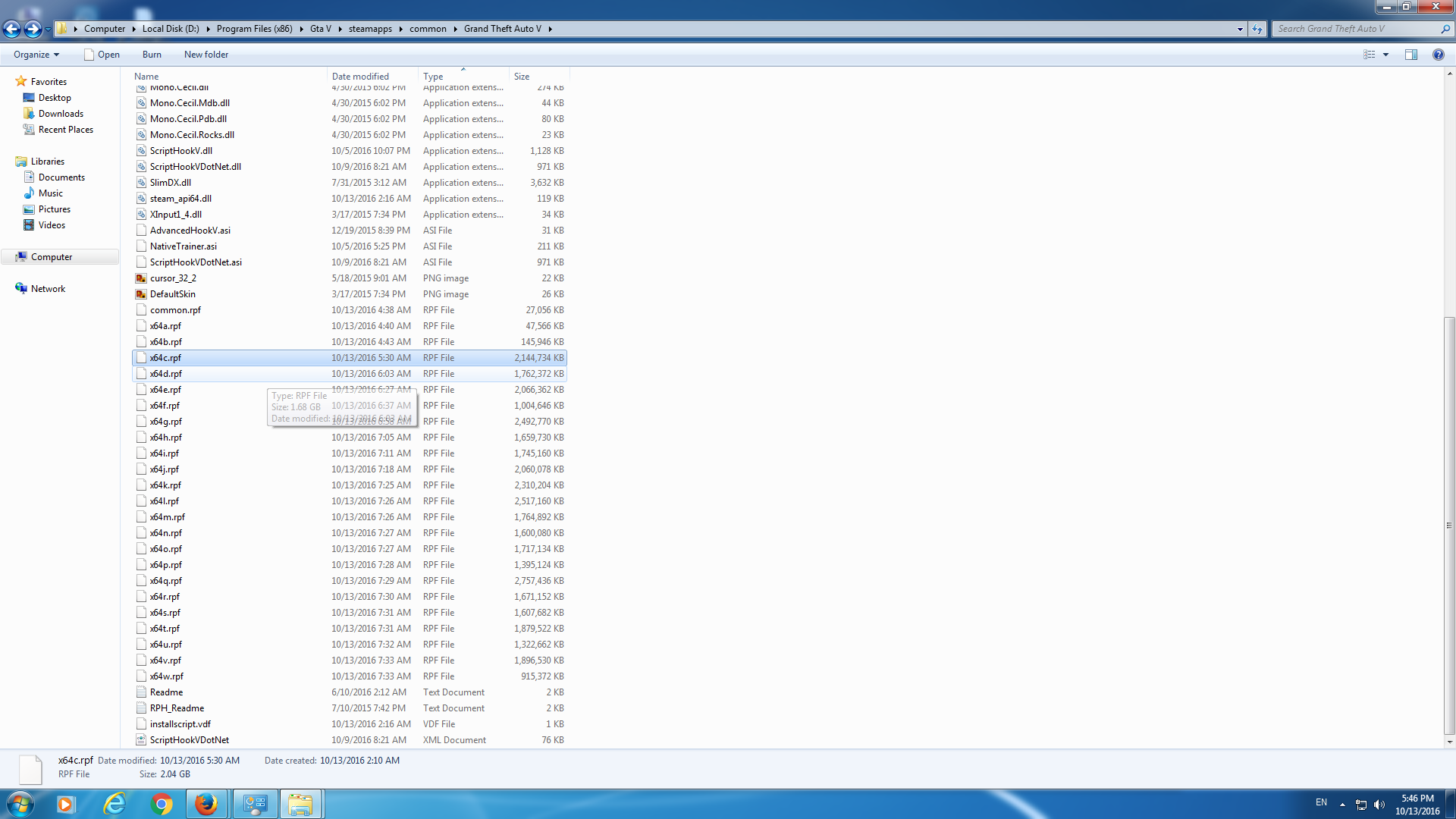Image resolution: width=1456 pixels, height=819 pixels.
Task: Click the change view icon
Action: coord(1370,55)
